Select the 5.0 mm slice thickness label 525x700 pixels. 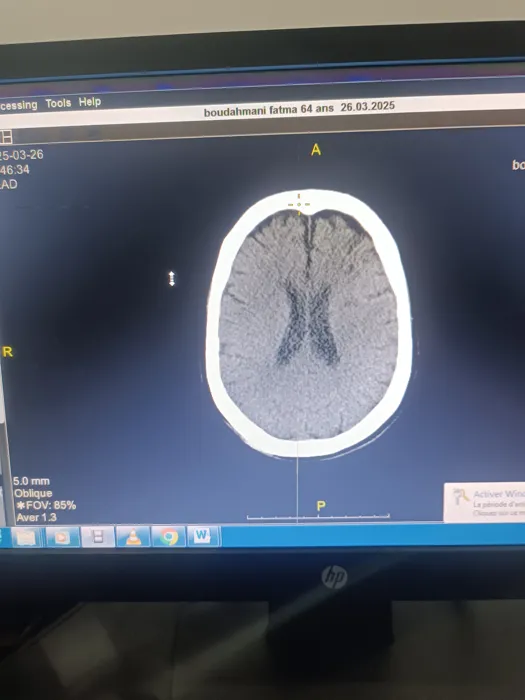tap(31, 481)
